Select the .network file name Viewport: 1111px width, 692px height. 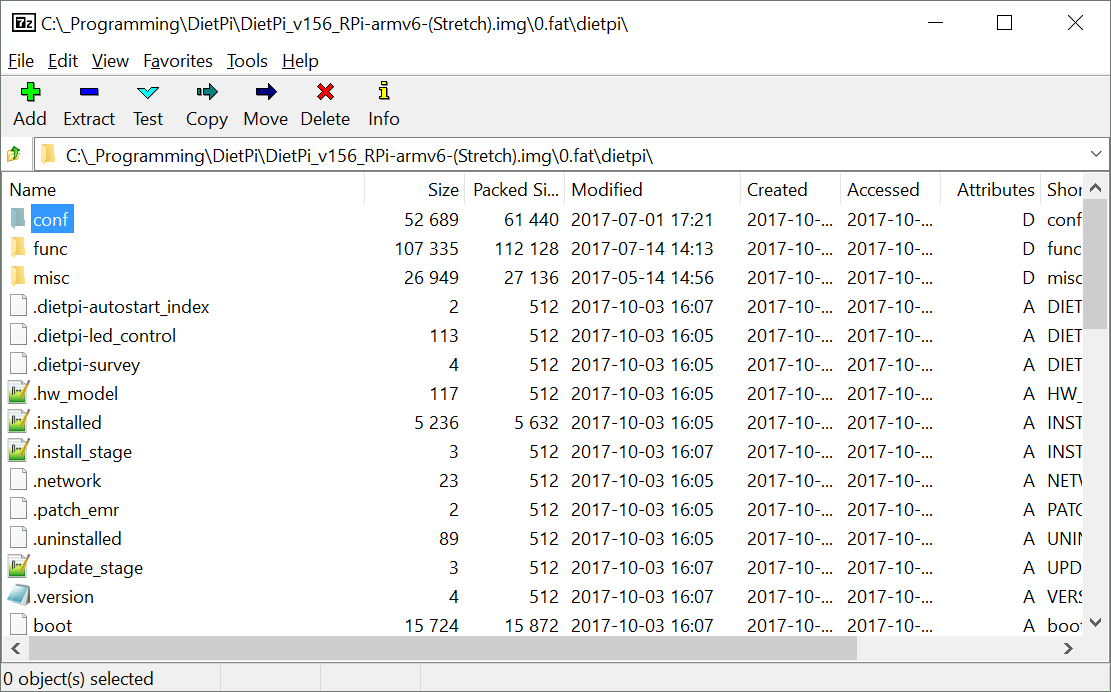pyautogui.click(x=67, y=481)
